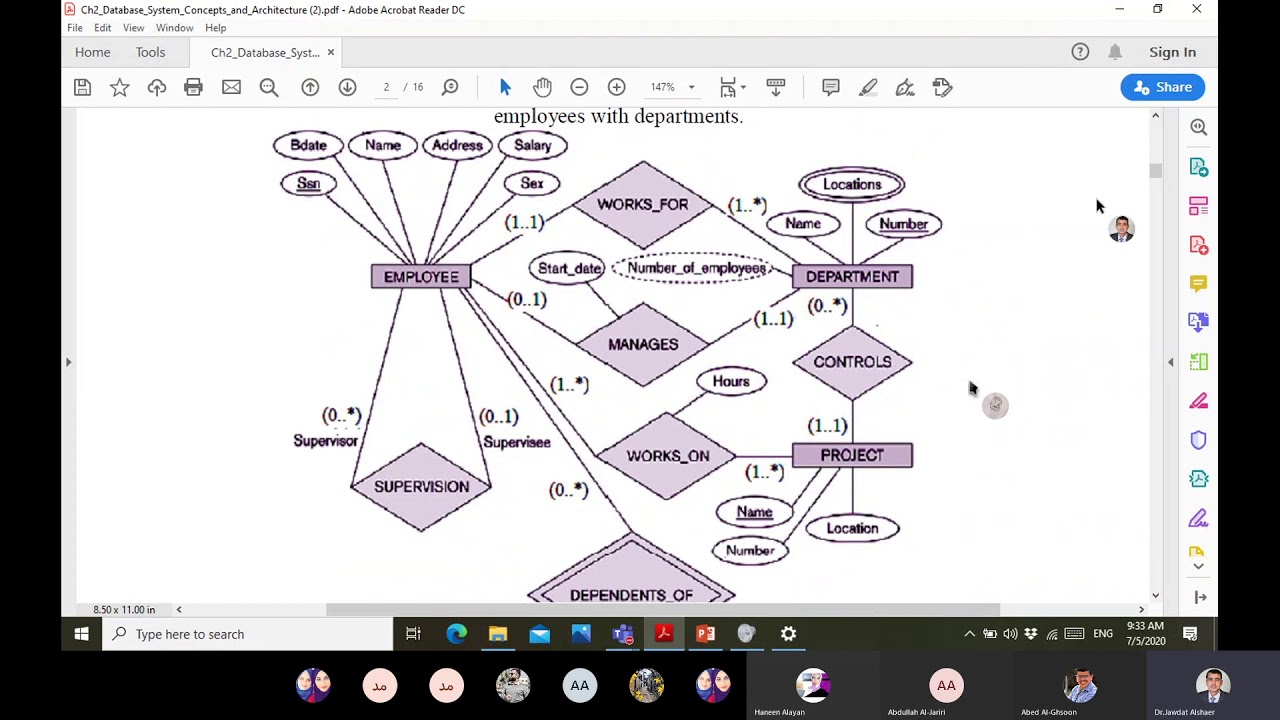Zoom out minus button
1280x720 pixels.
[x=579, y=88]
